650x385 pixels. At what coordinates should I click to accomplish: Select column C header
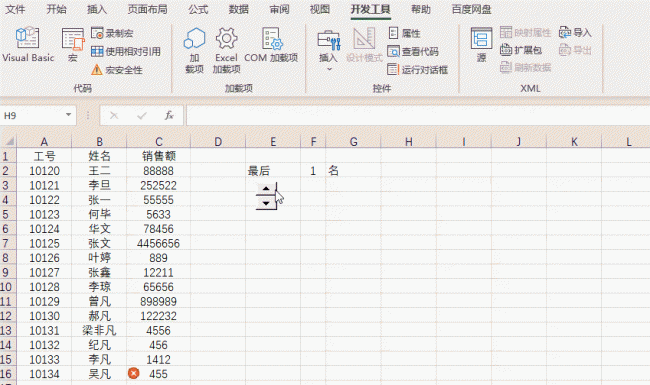[158, 142]
